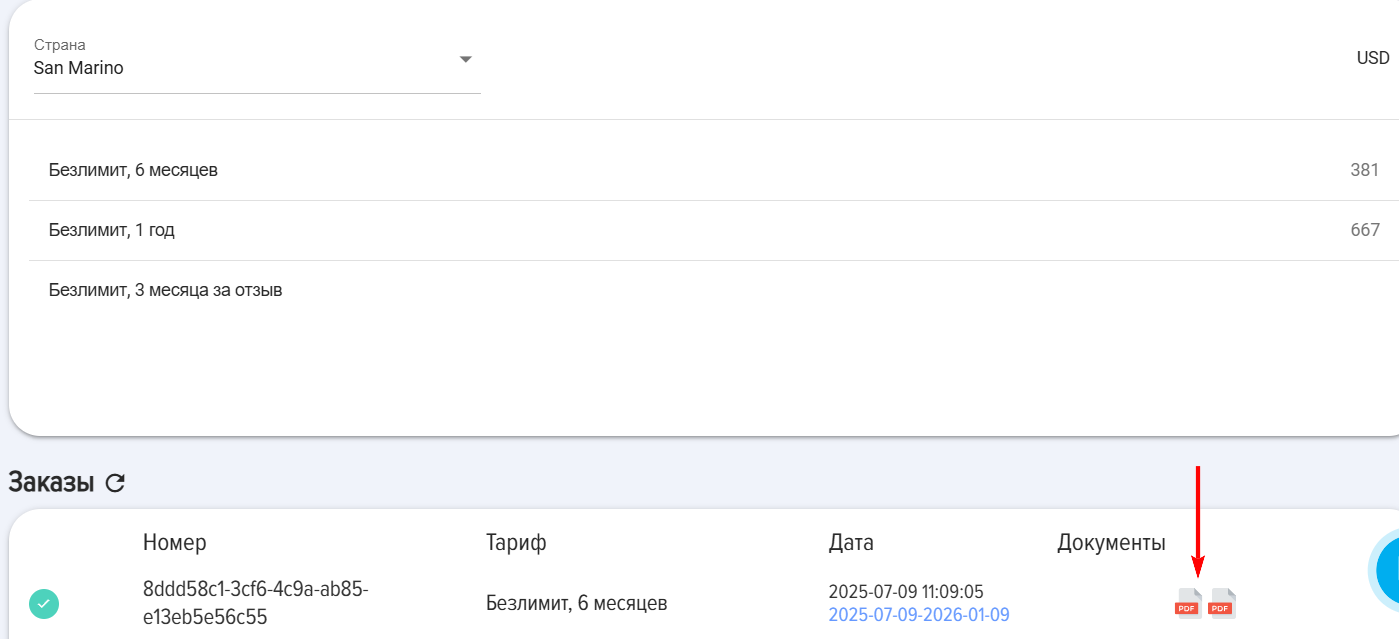Select the Безлимит, 1 год tariff
This screenshot has height=639, width=1399.
(704, 230)
